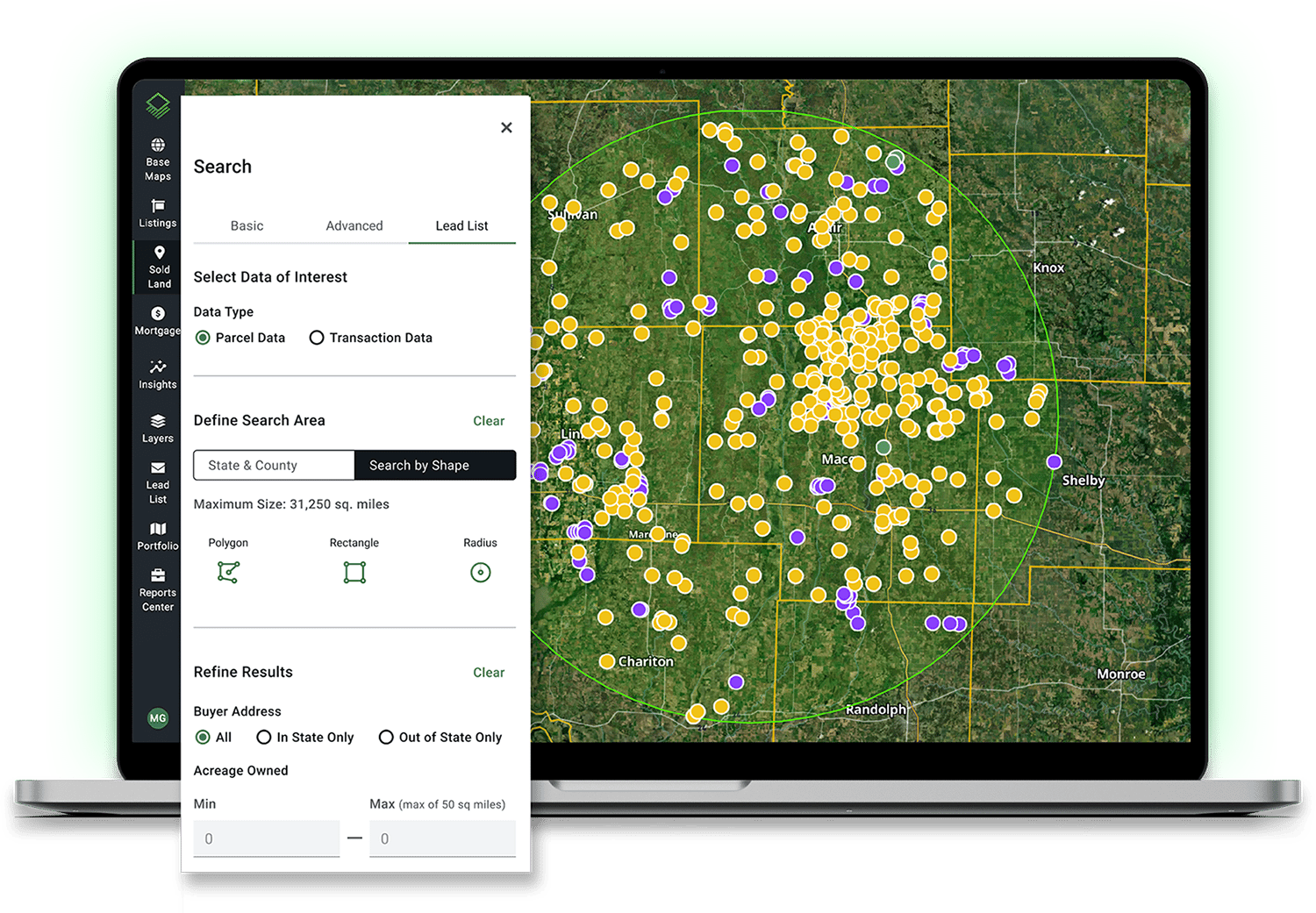This screenshot has height=913, width=1316.
Task: Select the Polygon draw shape icon
Action: coord(229,572)
